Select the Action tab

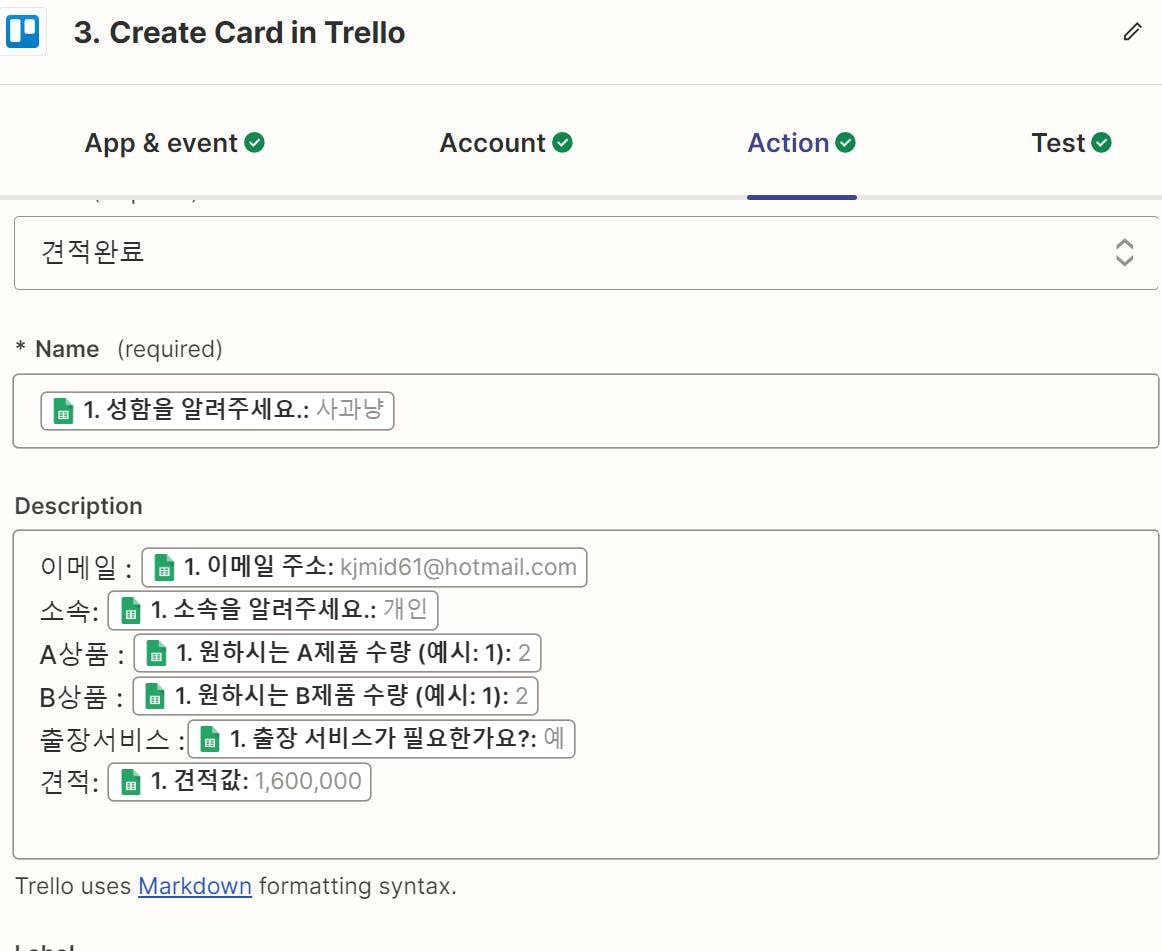(x=789, y=143)
